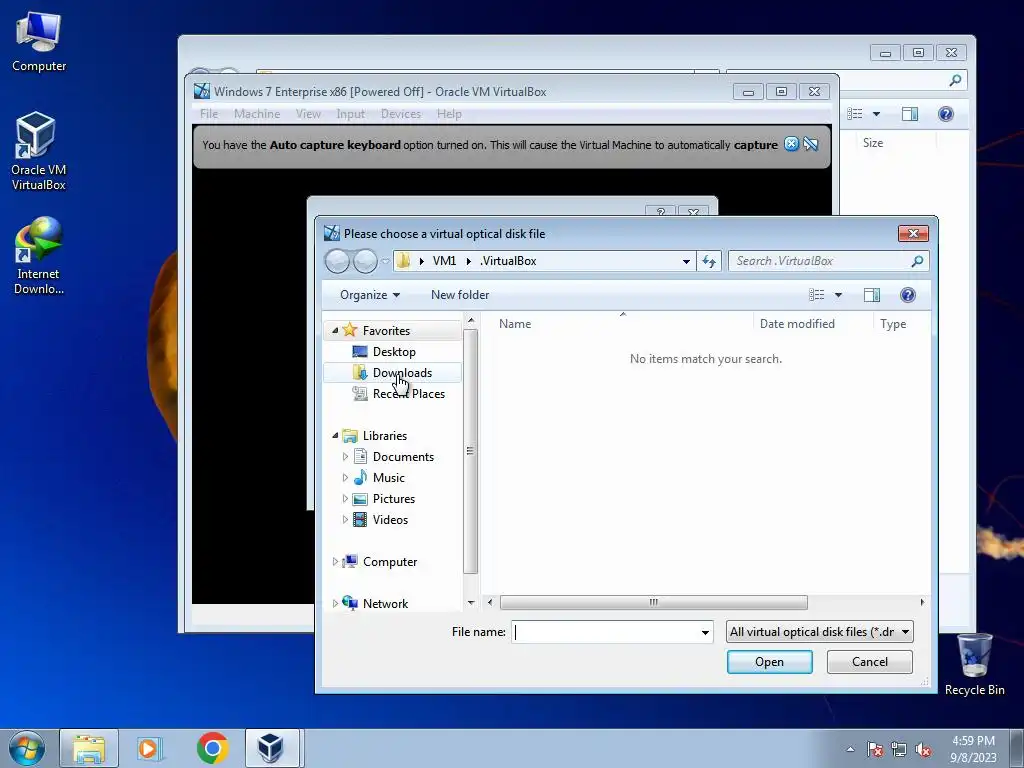
Task: Open Google Chrome from taskbar
Action: coord(212,748)
